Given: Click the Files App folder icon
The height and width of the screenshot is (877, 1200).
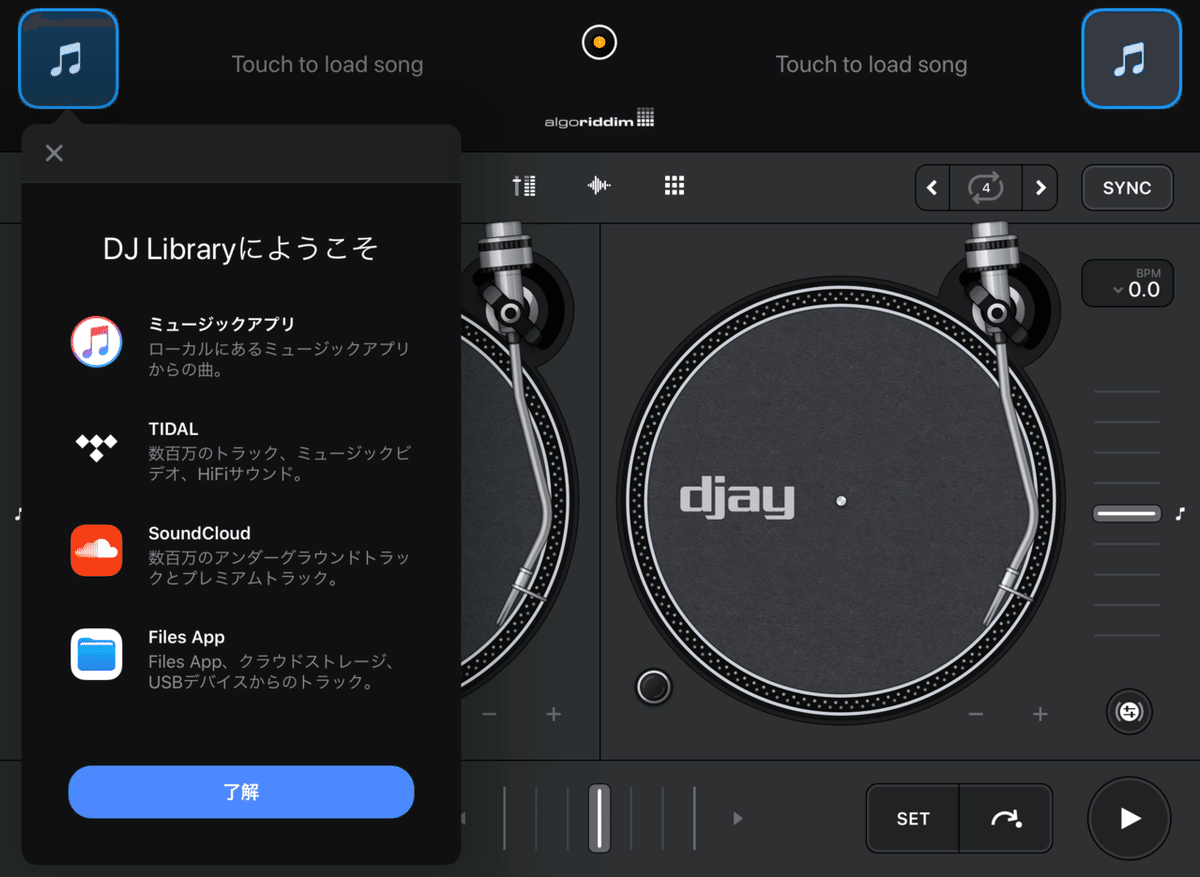Looking at the screenshot, I should 96,654.
